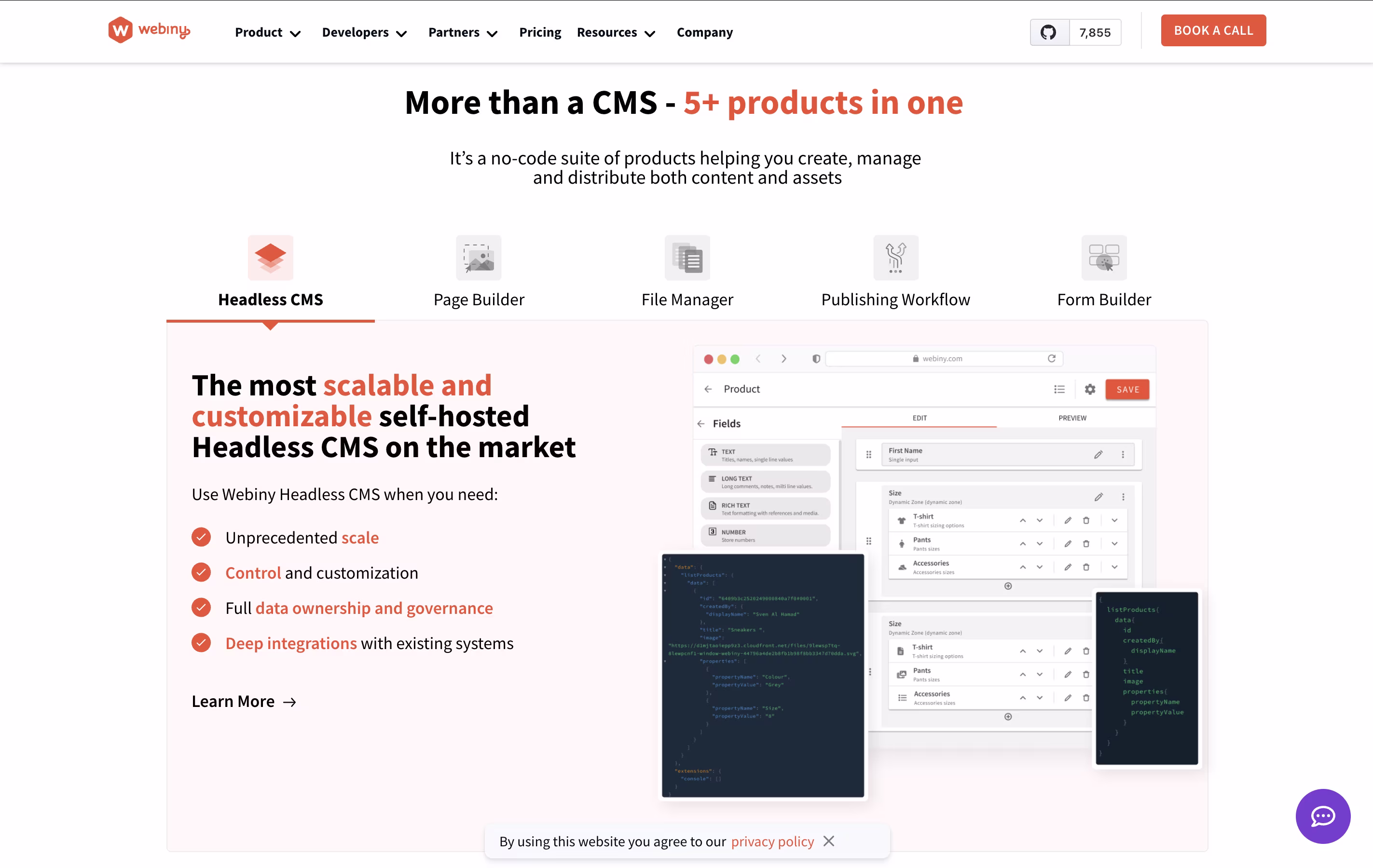Open the Company menu item
1373x868 pixels.
[x=704, y=32]
